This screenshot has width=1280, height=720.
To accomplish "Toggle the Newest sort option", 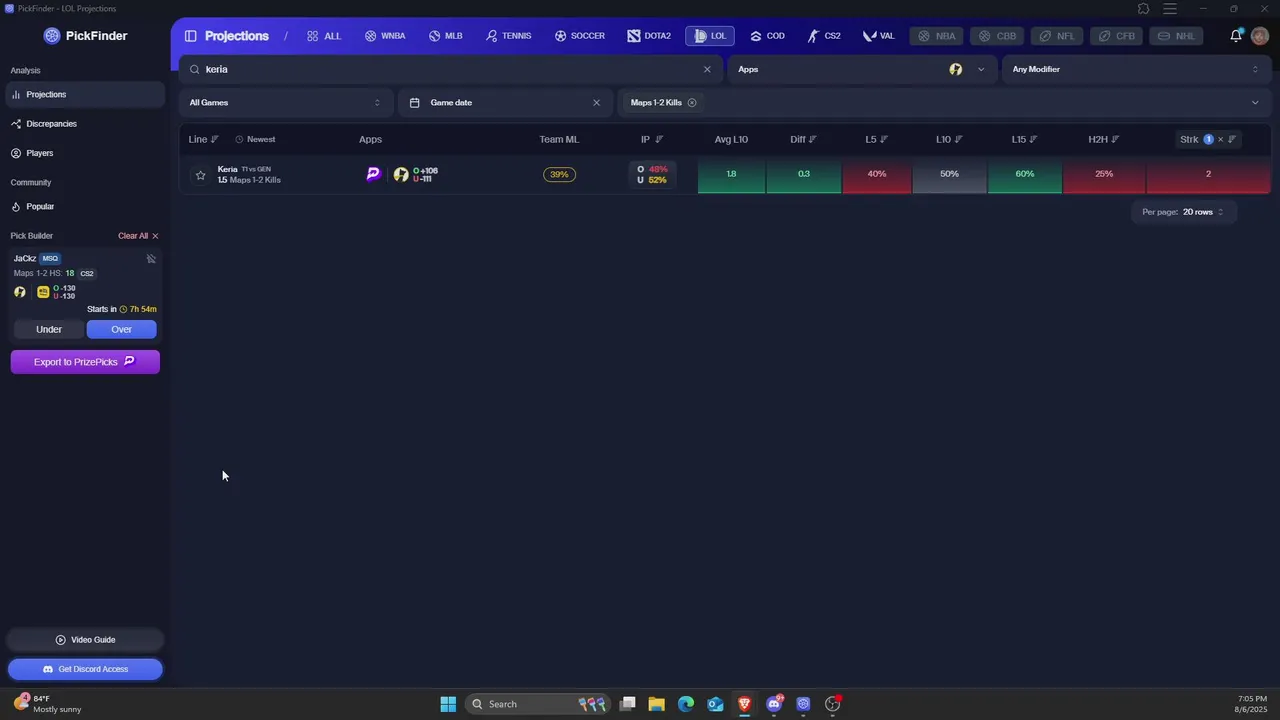I will [x=255, y=139].
